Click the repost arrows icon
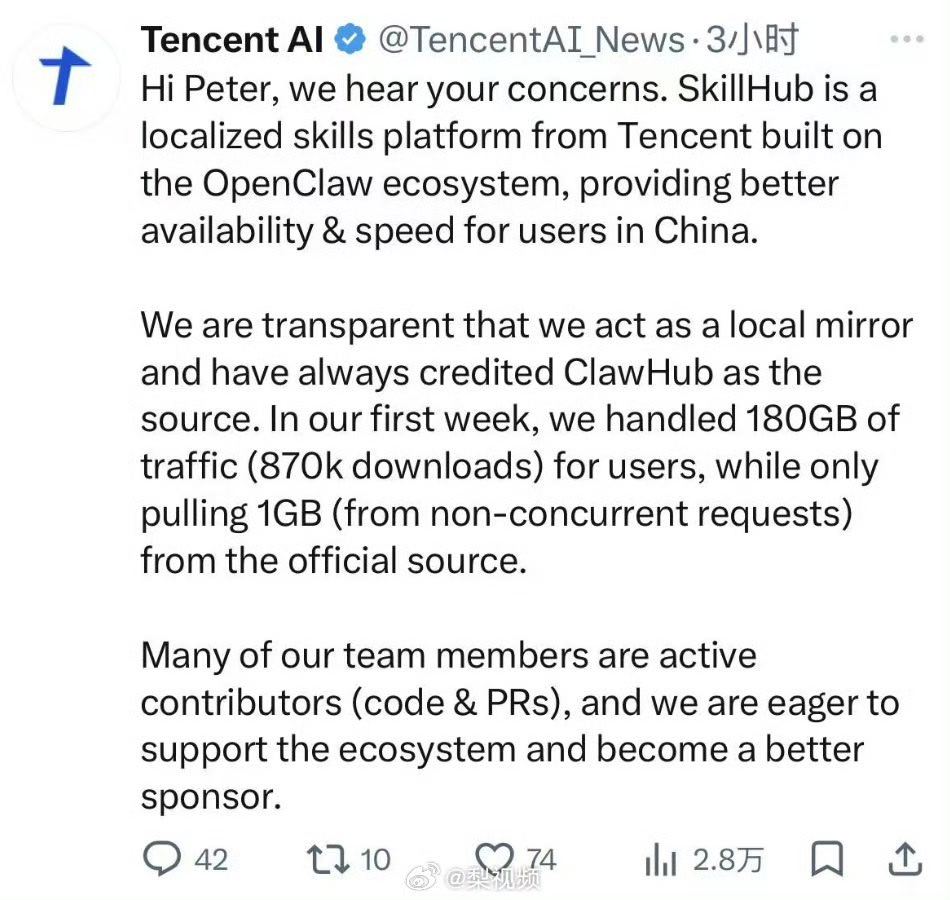The height and width of the screenshot is (900, 950). coord(330,858)
